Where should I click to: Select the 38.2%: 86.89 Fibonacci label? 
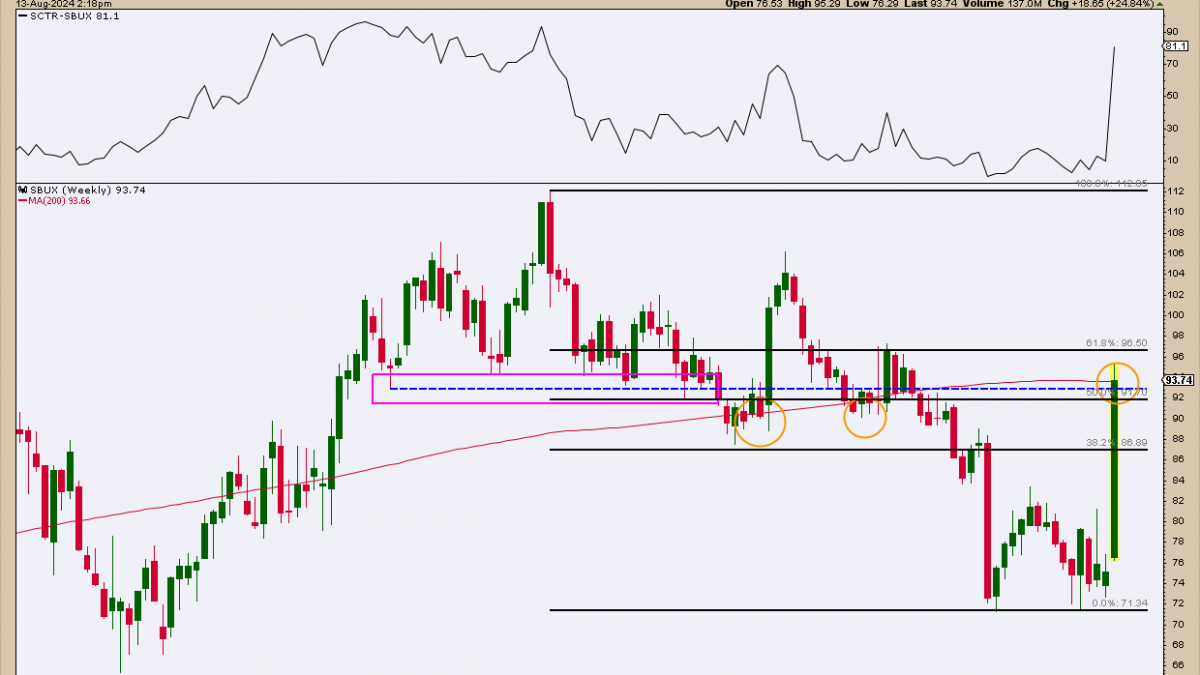coord(1116,441)
